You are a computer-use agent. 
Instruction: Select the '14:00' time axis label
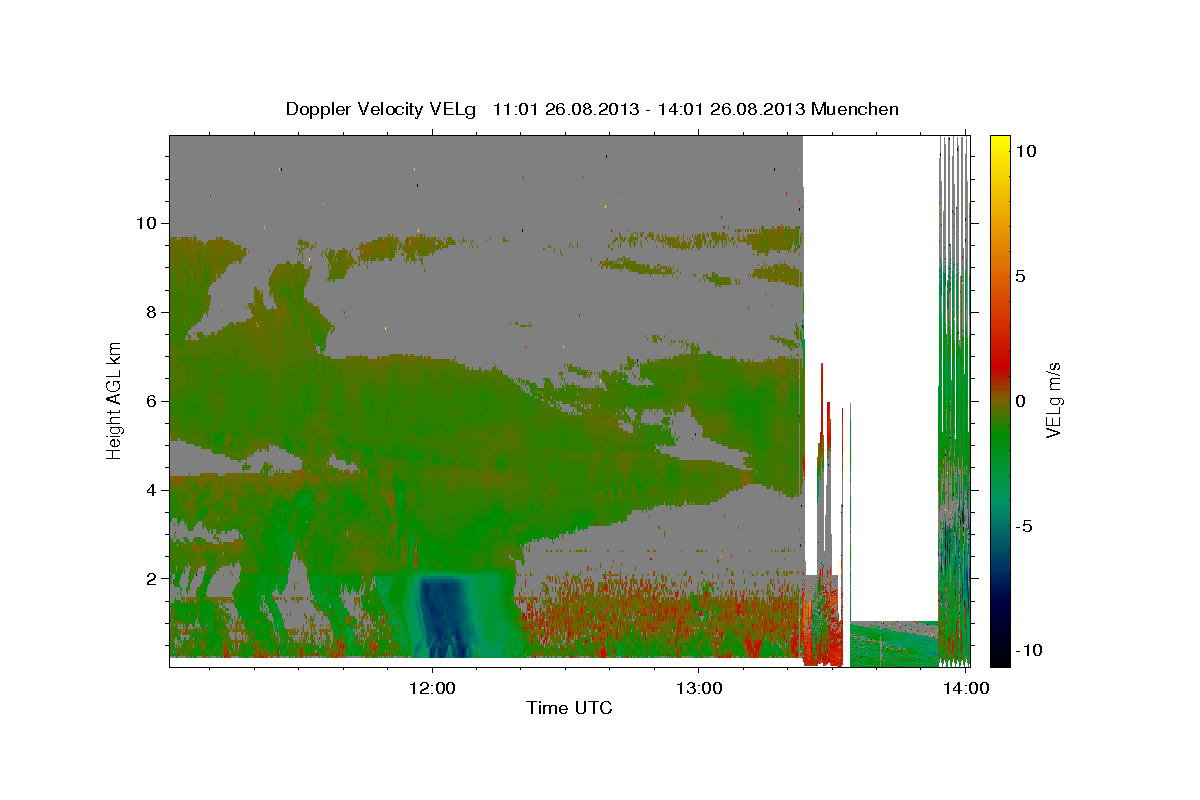click(x=965, y=688)
